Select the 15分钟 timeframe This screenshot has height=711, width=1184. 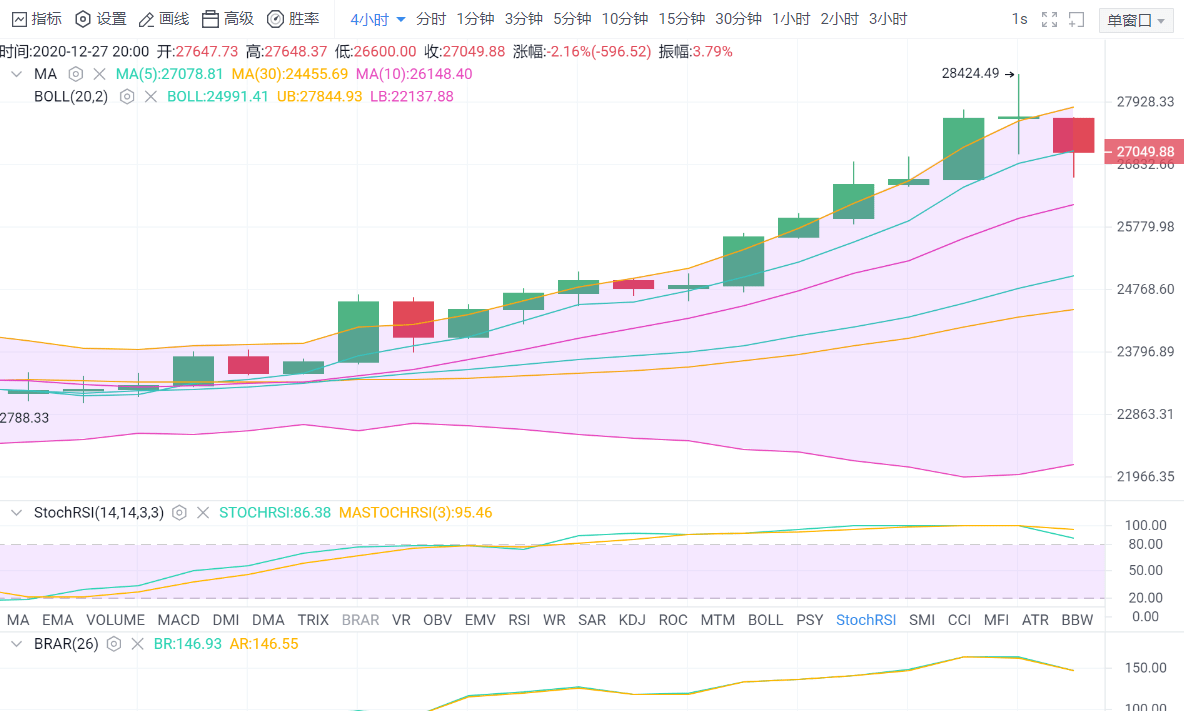click(682, 19)
